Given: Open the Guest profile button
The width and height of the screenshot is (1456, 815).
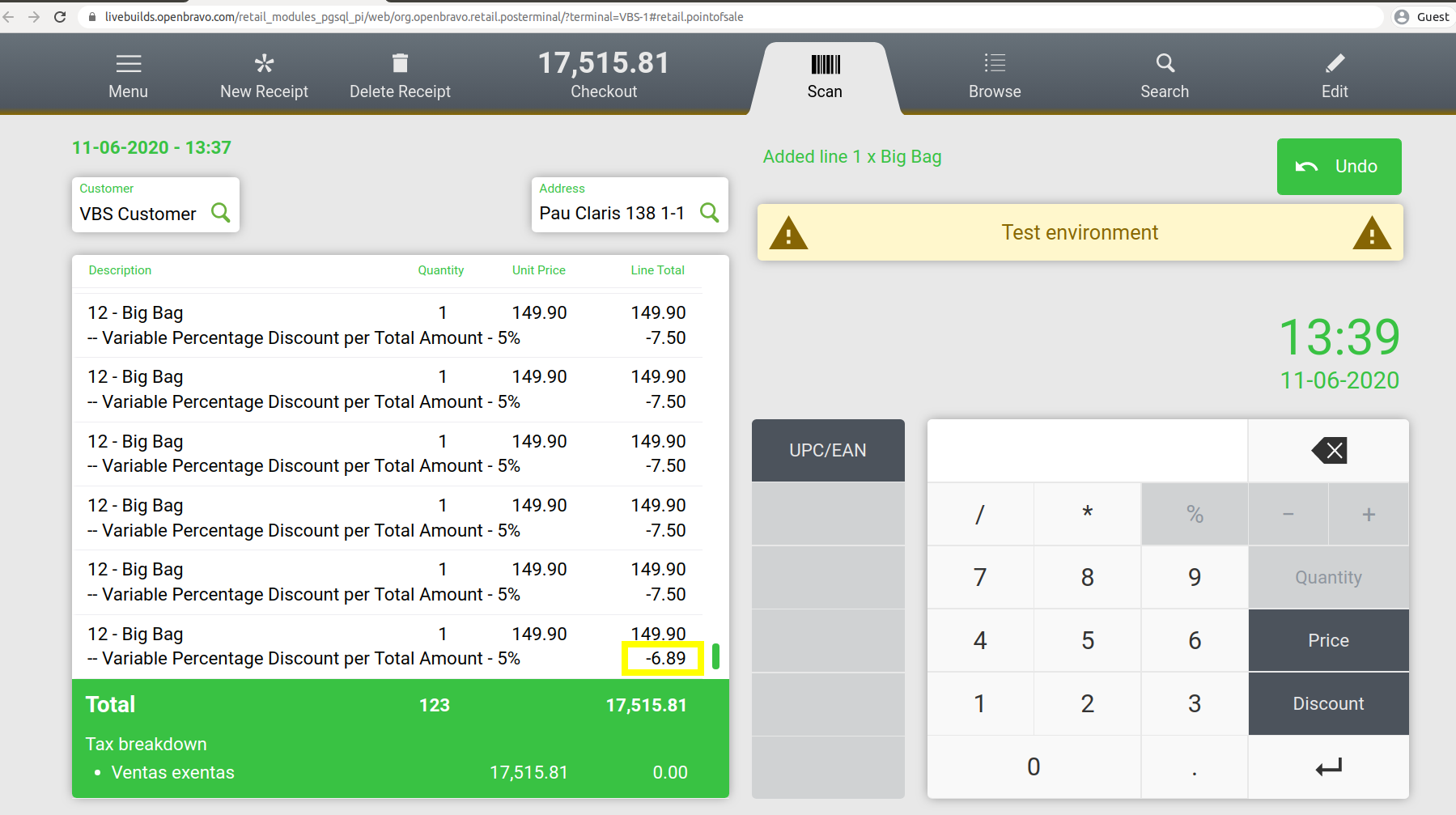Looking at the screenshot, I should pos(1422,16).
